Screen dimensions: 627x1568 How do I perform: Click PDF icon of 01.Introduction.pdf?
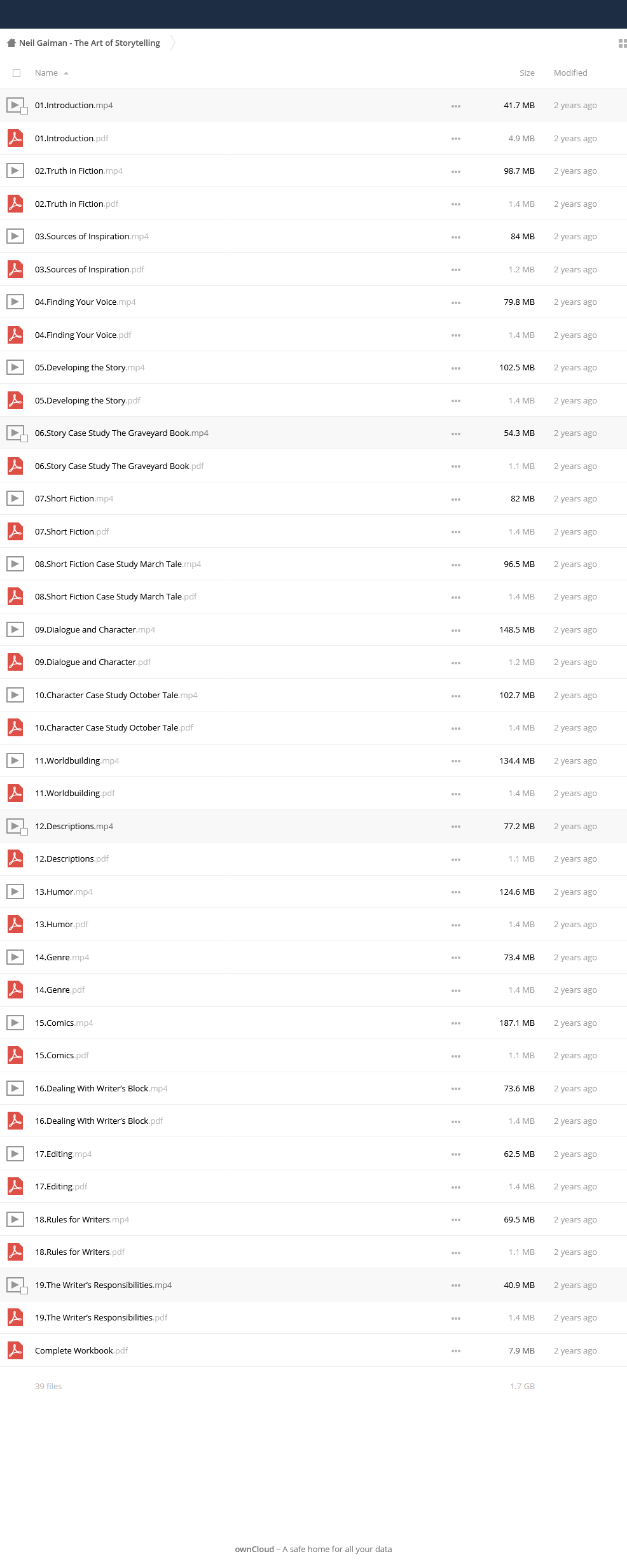15,138
